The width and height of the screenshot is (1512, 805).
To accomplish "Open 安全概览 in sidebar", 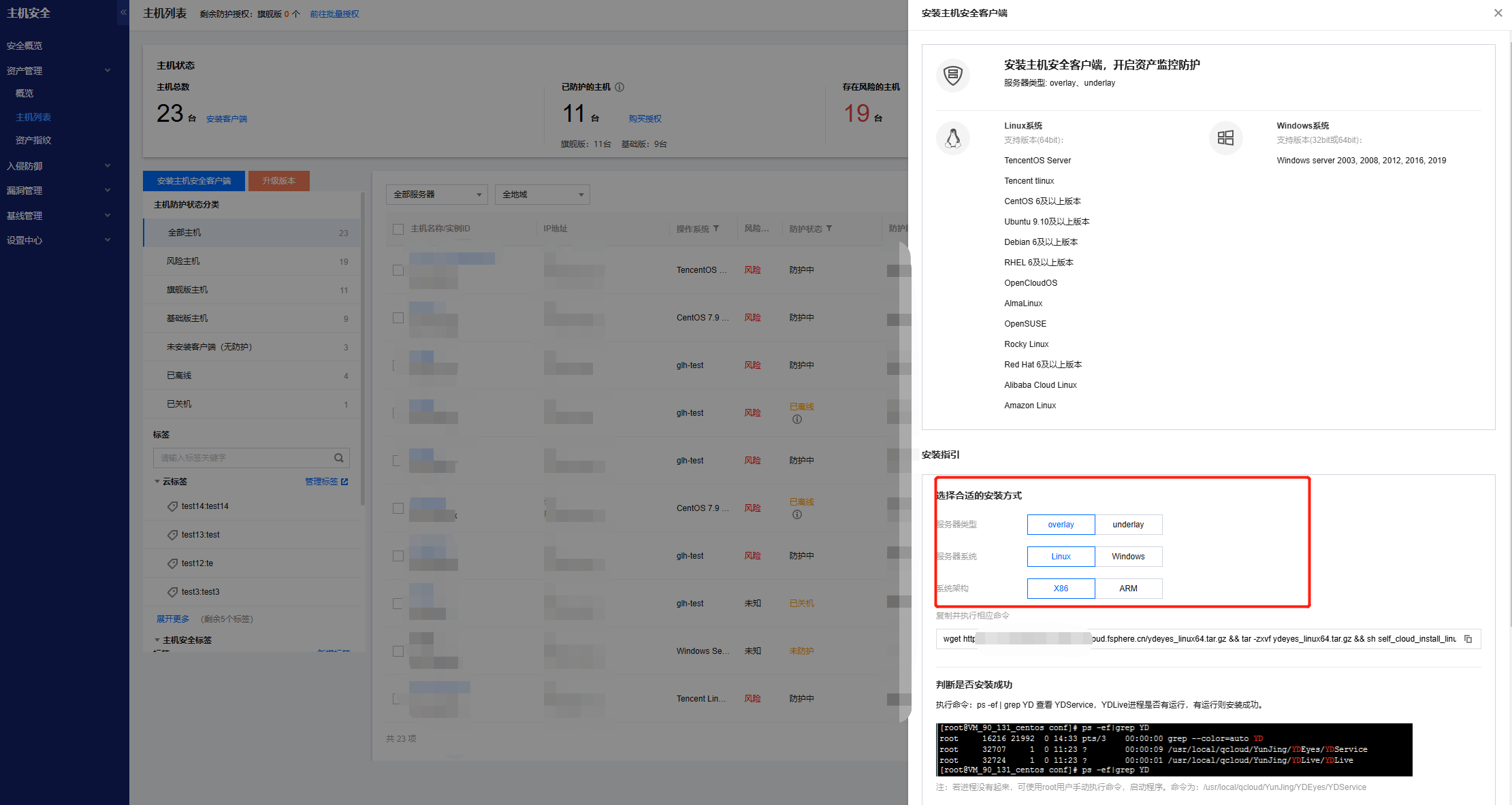I will pyautogui.click(x=25, y=46).
